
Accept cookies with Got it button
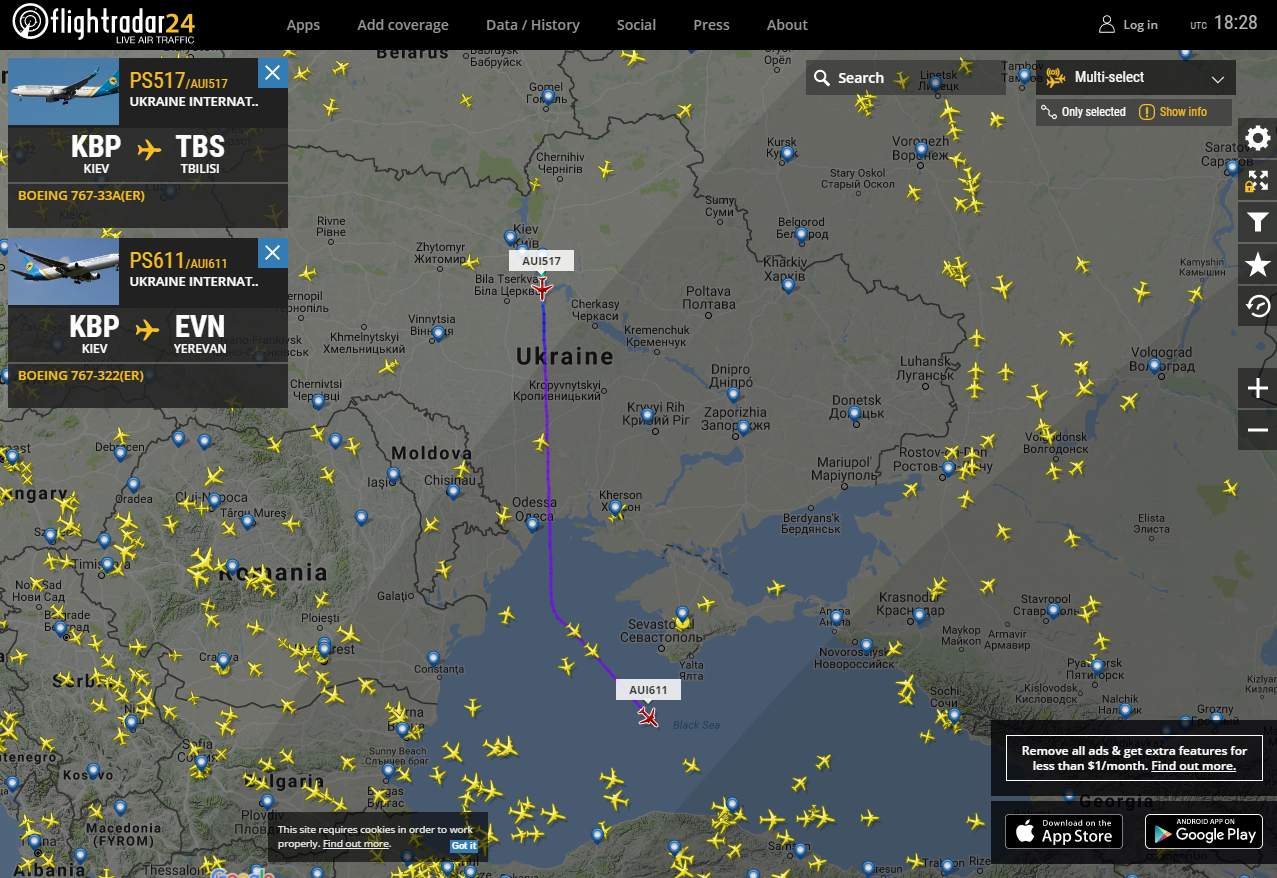(464, 845)
